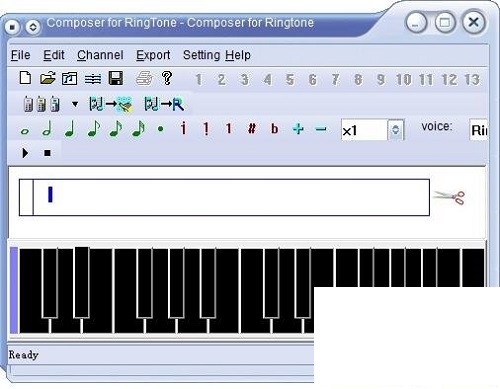This screenshot has width=500, height=389.
Task: Select the whole note duration
Action: [25, 131]
